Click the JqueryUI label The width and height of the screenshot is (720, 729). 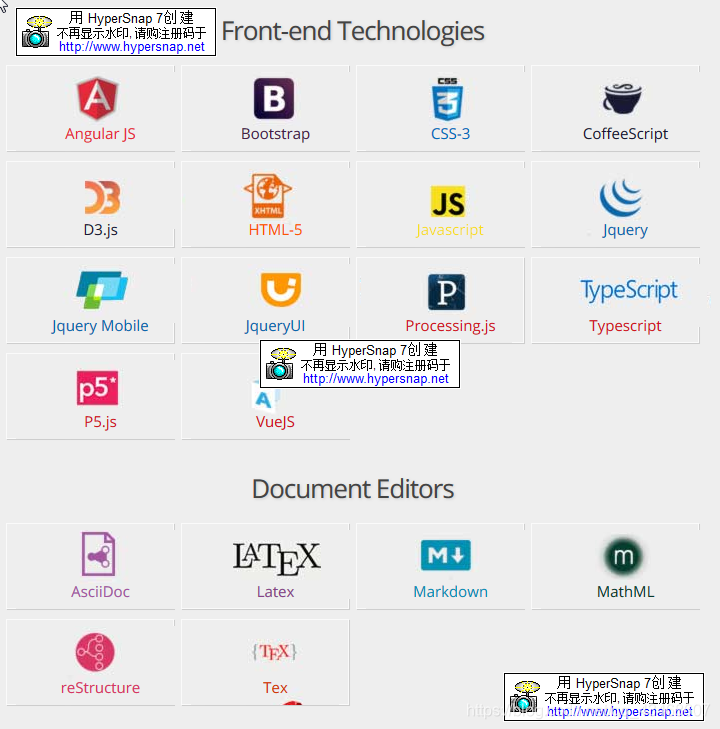275,326
